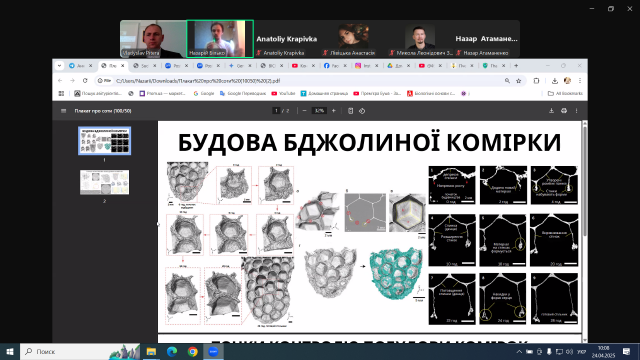Expand hidden system tray icons
Image resolution: width=640 pixels, height=360 pixels.
[519, 351]
